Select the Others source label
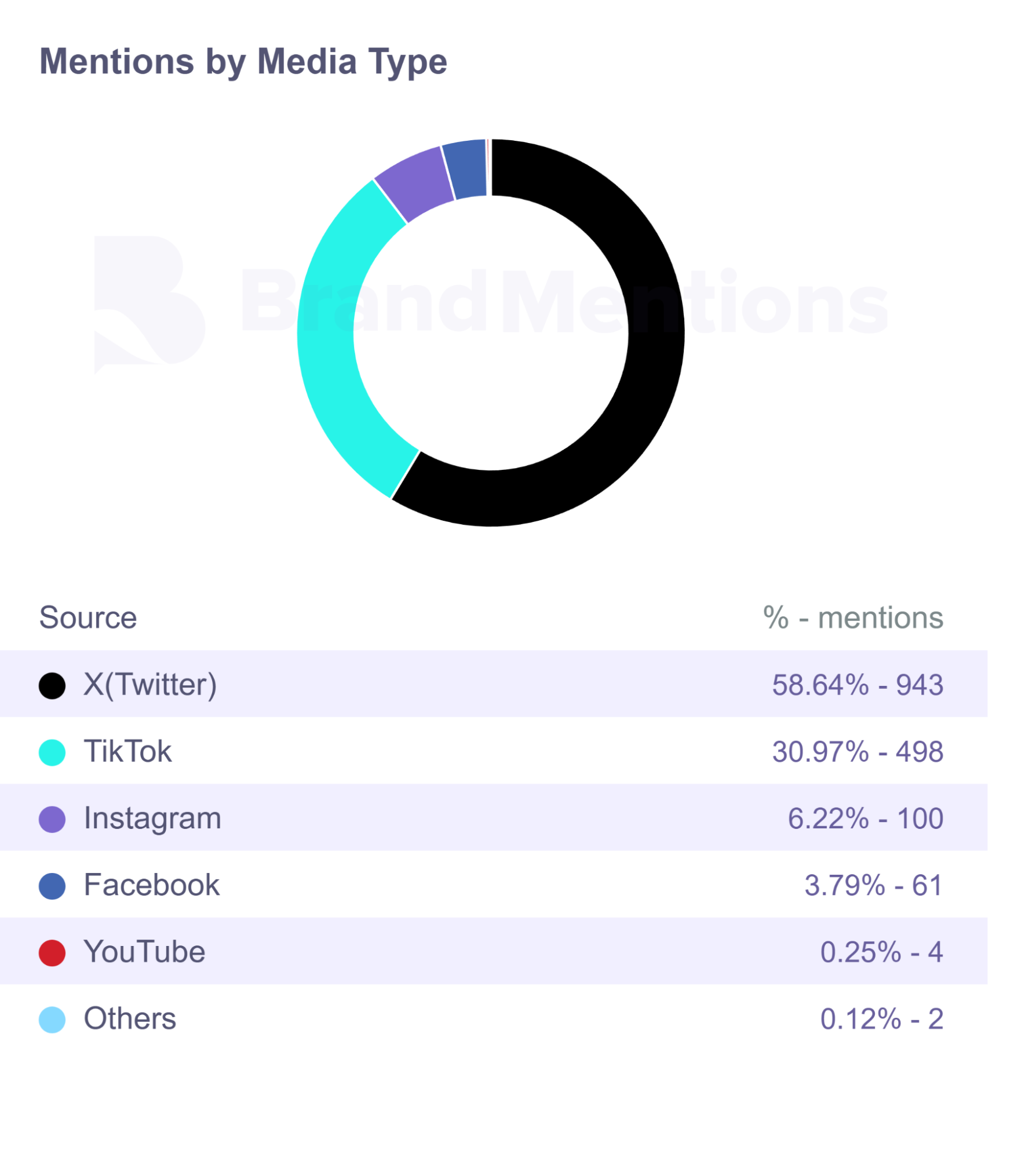The height and width of the screenshot is (1158, 1036). click(x=130, y=1018)
